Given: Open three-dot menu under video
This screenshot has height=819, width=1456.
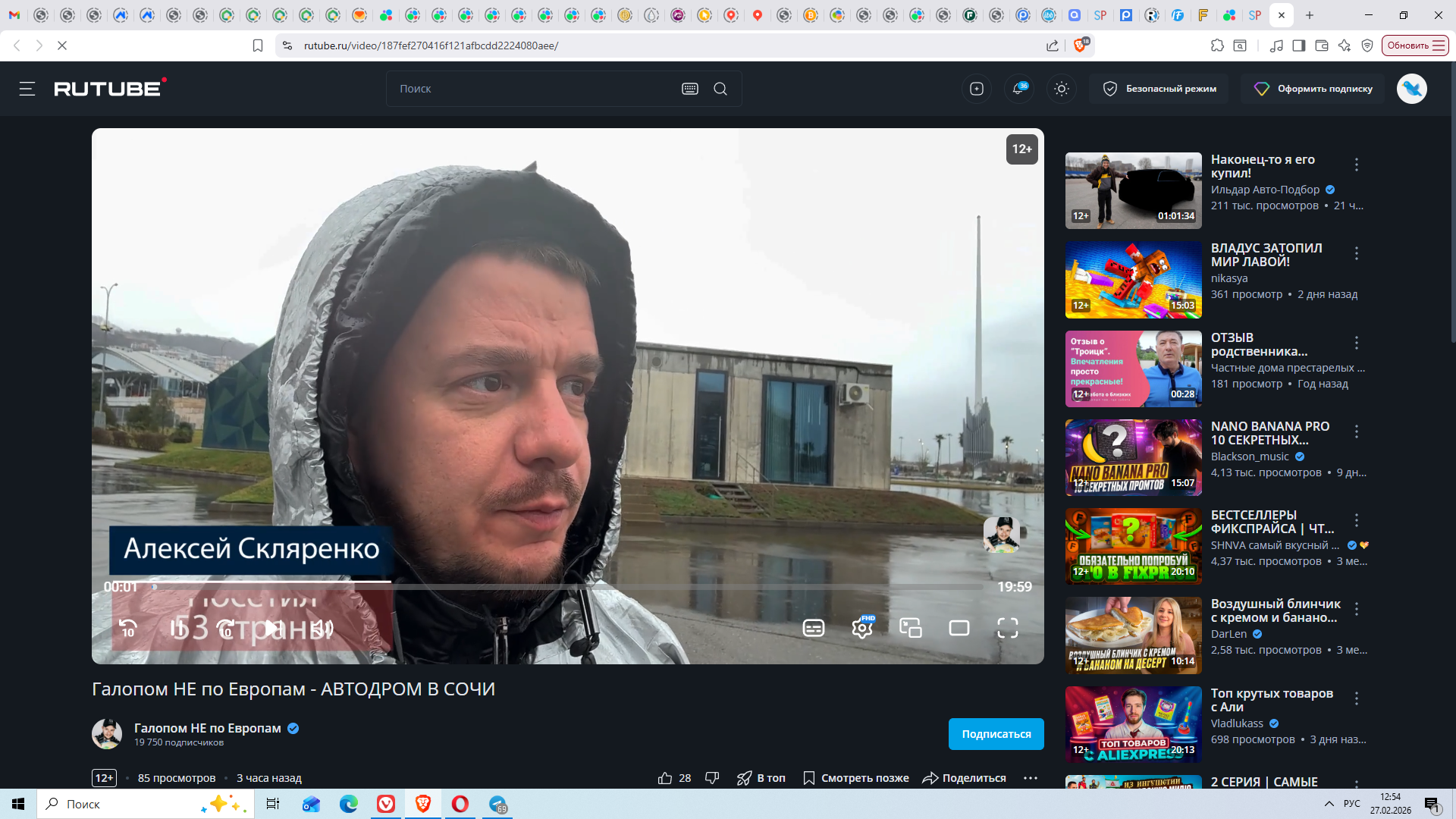Looking at the screenshot, I should tap(1030, 778).
